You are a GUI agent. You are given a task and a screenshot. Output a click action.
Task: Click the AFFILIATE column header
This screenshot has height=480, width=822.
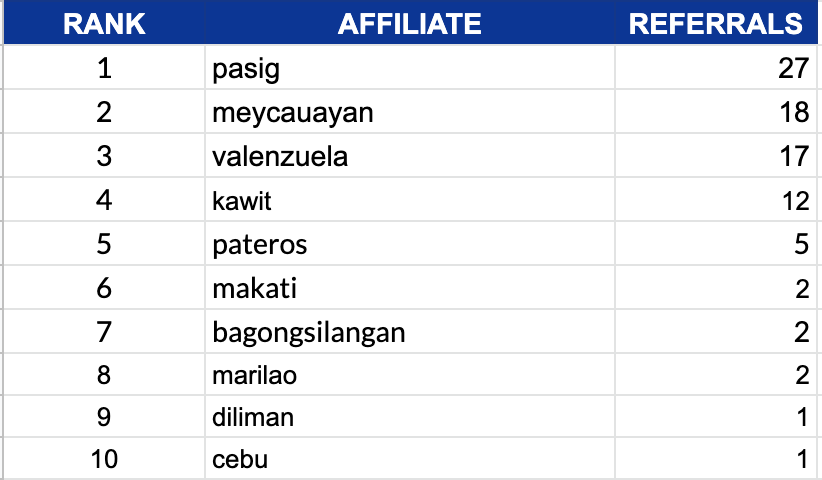409,24
